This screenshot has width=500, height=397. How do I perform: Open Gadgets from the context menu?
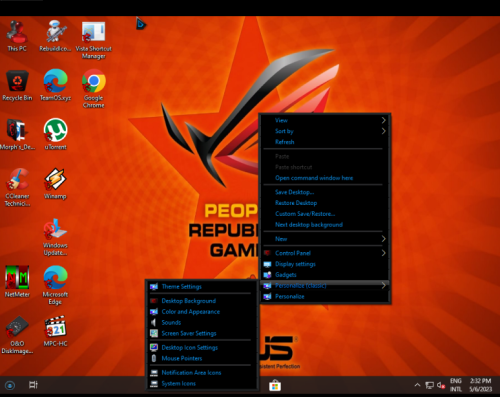(325, 275)
